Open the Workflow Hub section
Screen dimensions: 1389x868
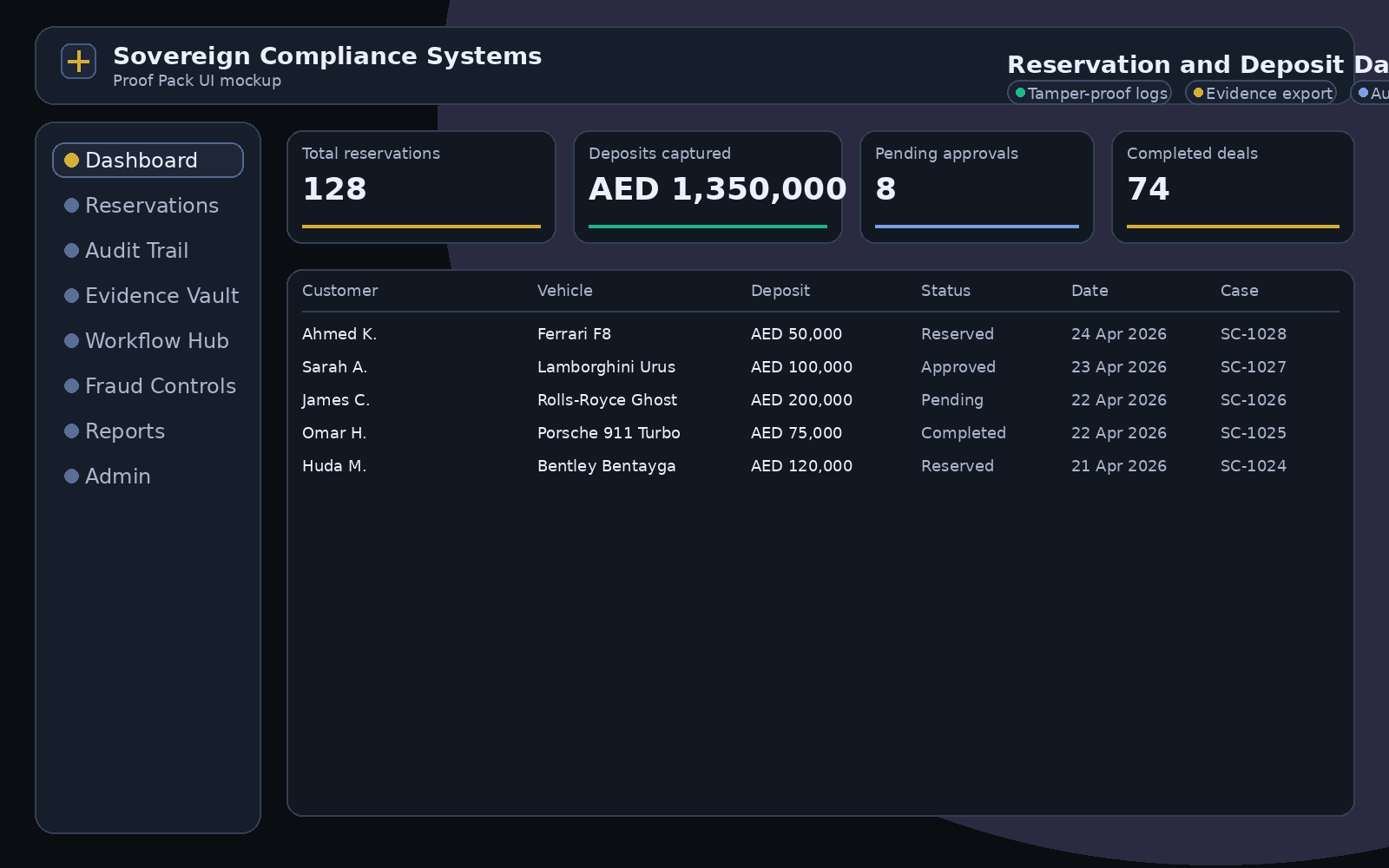156,341
